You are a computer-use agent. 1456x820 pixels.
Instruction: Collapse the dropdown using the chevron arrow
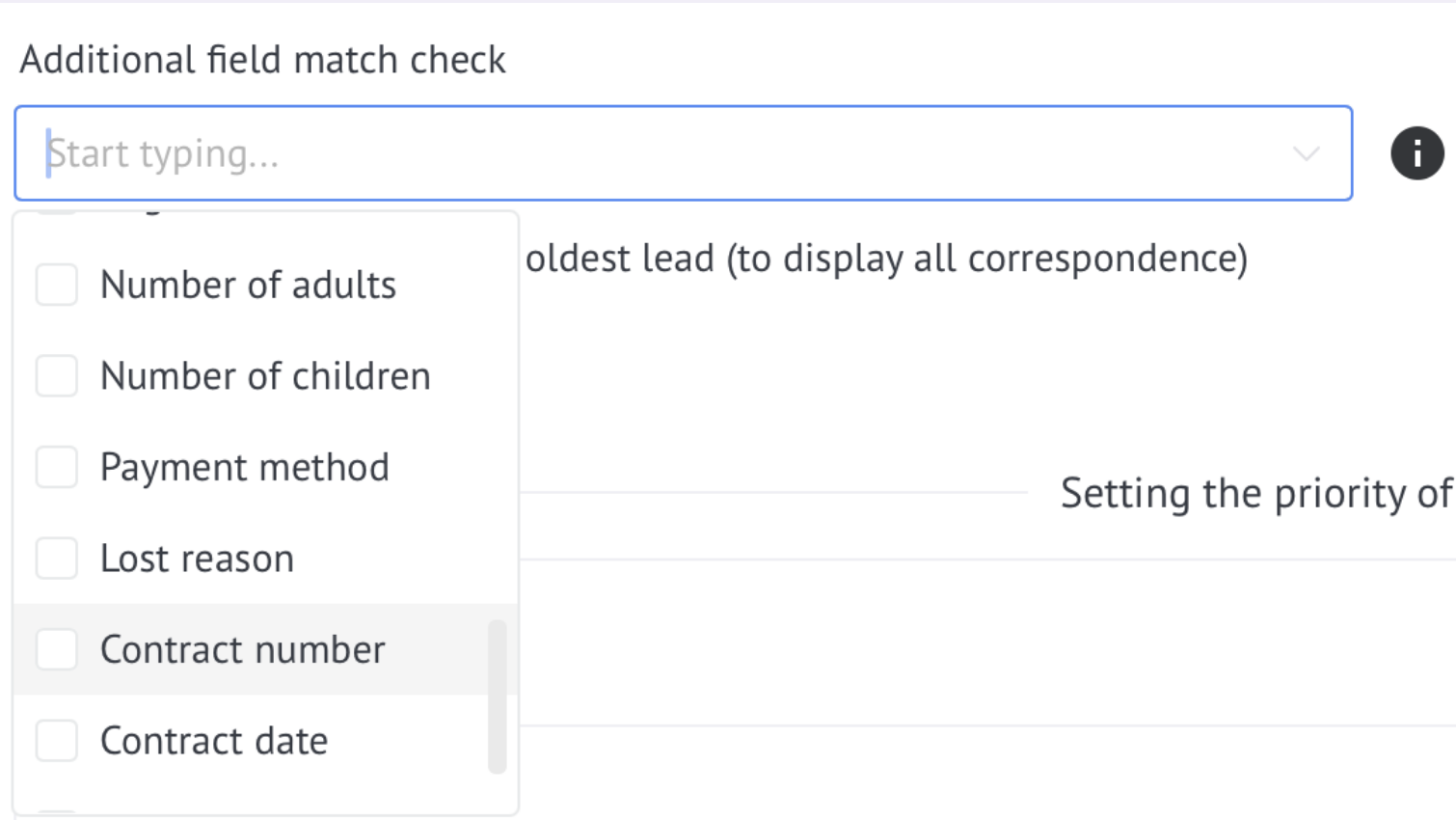coord(1306,153)
